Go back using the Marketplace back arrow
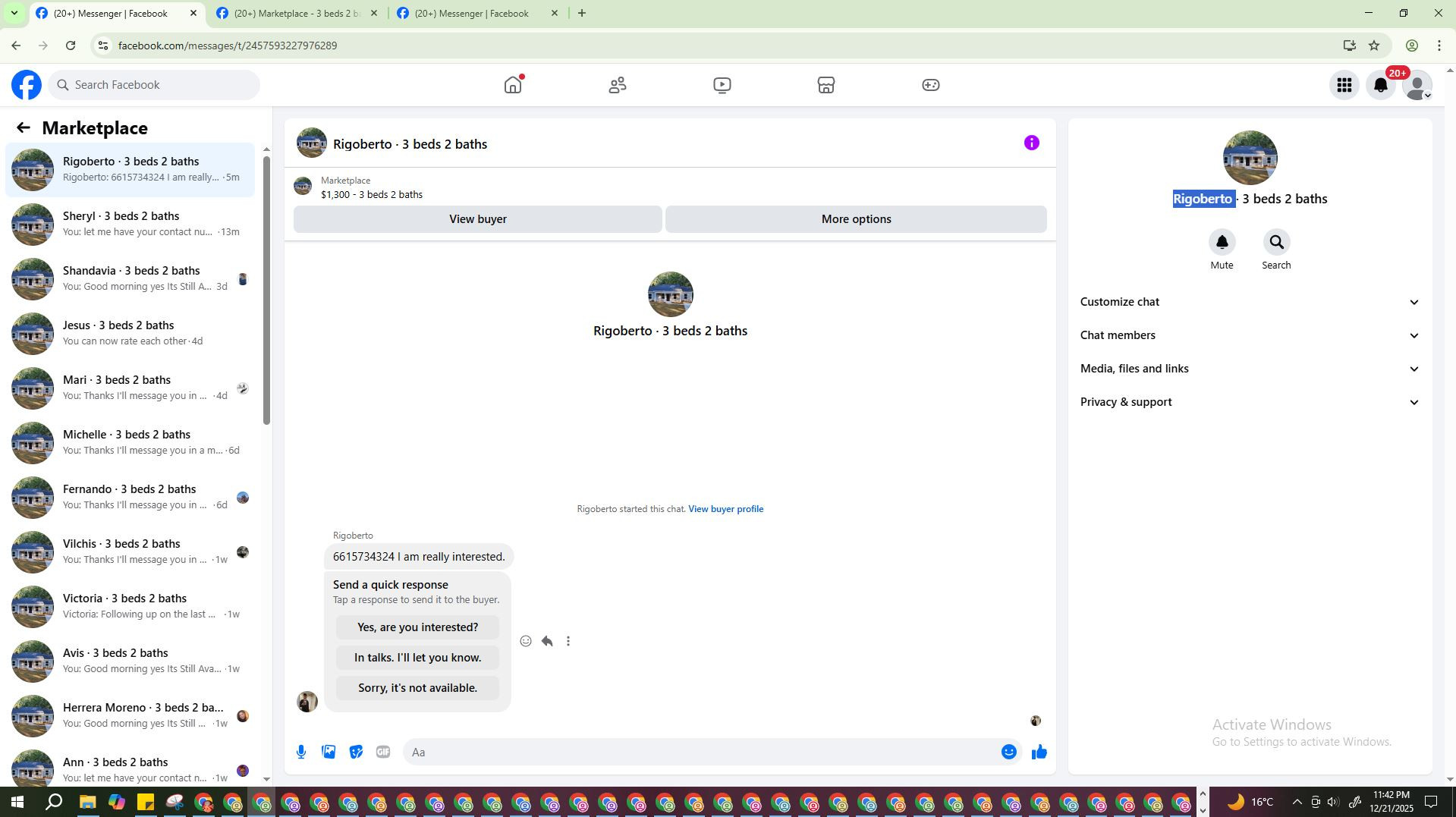The height and width of the screenshot is (817, 1456). [23, 128]
